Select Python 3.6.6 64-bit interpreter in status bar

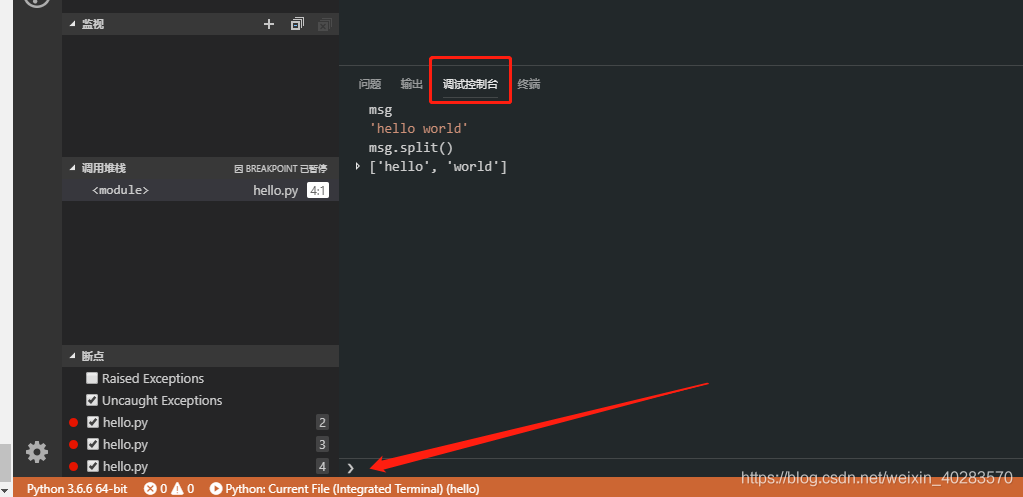(x=77, y=489)
